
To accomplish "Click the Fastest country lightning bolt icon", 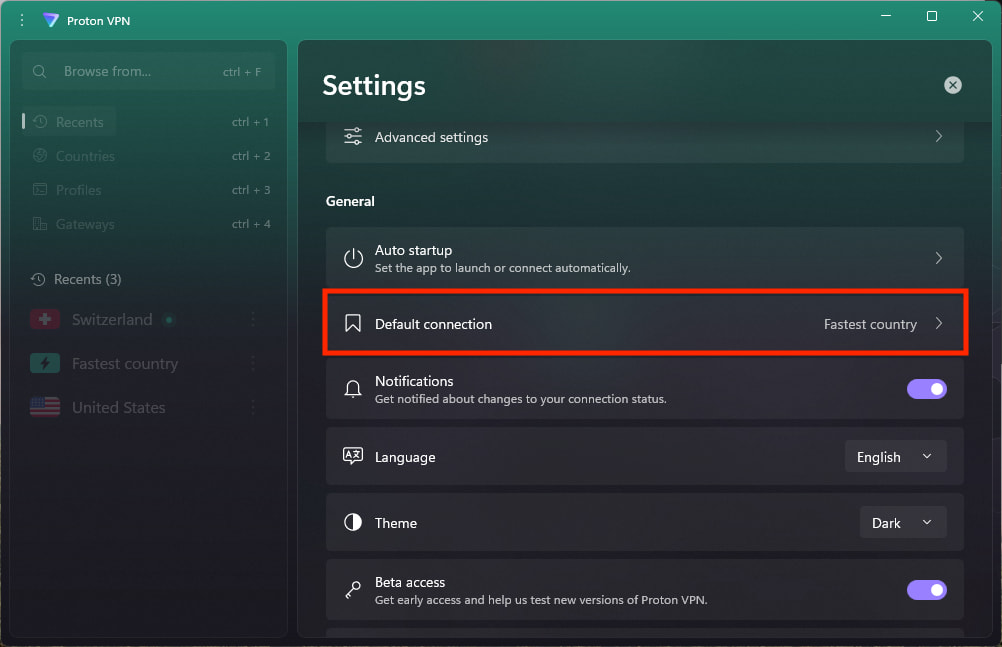I will point(44,363).
